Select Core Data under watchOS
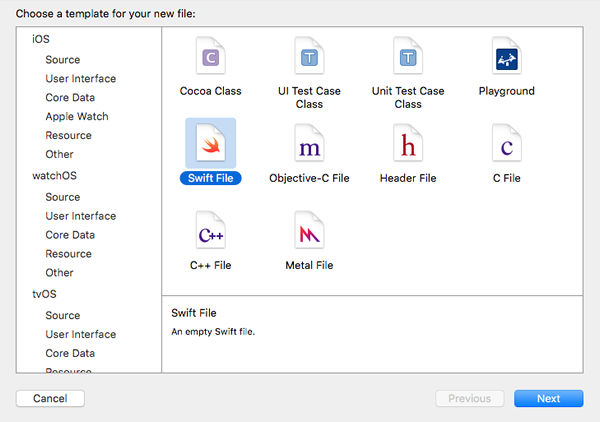The width and height of the screenshot is (600, 422). 70,235
